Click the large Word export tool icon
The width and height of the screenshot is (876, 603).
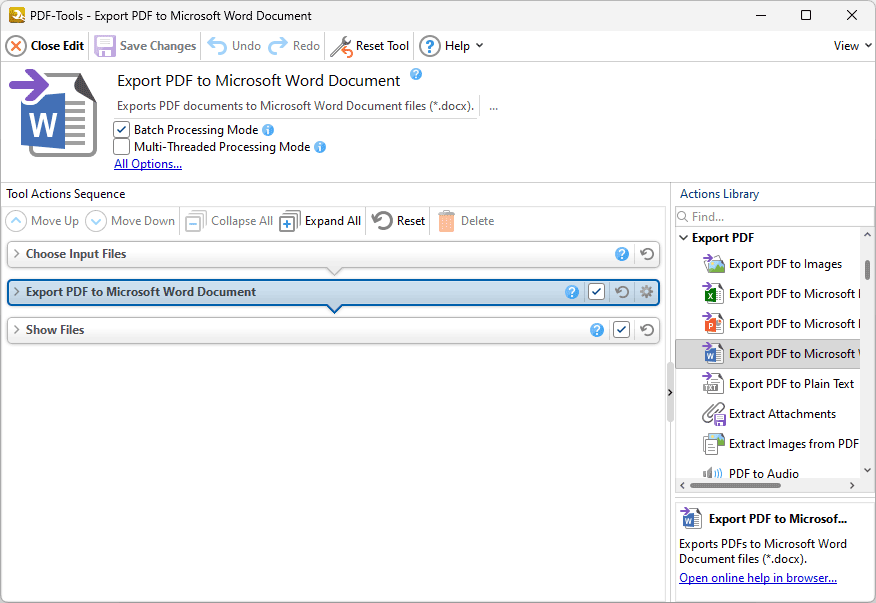point(53,112)
